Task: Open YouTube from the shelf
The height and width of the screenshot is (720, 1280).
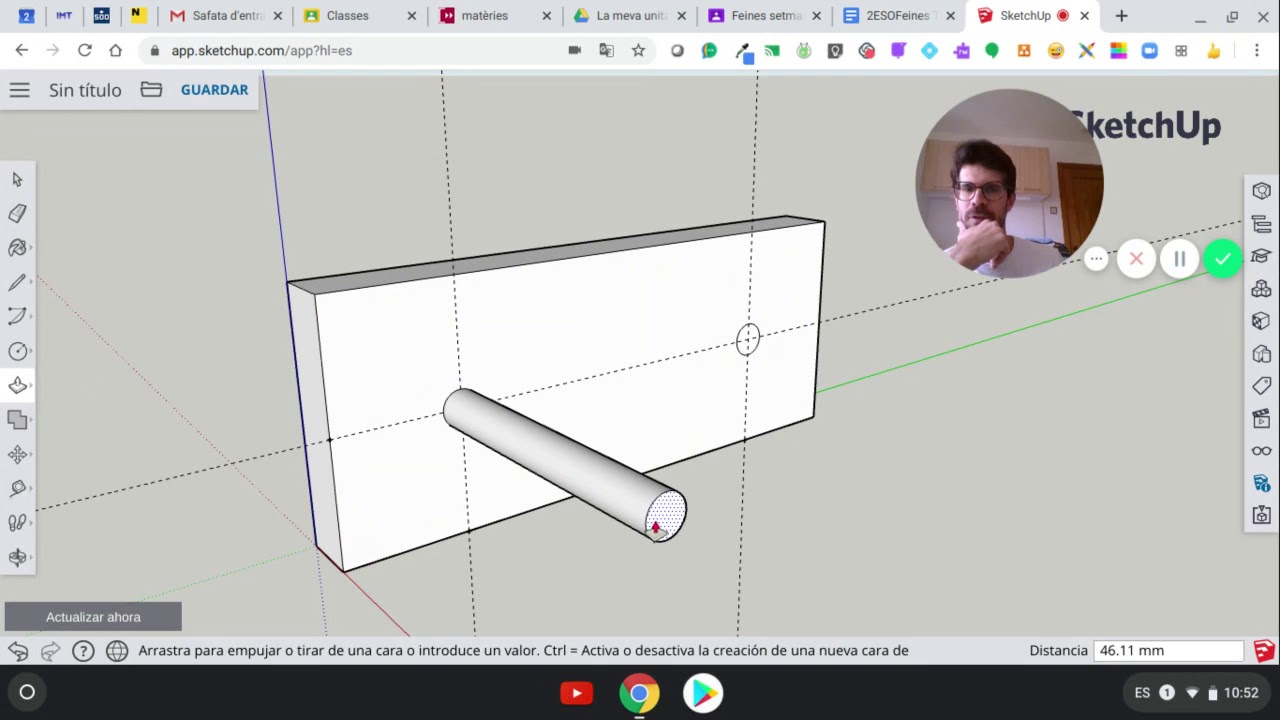Action: coord(576,692)
